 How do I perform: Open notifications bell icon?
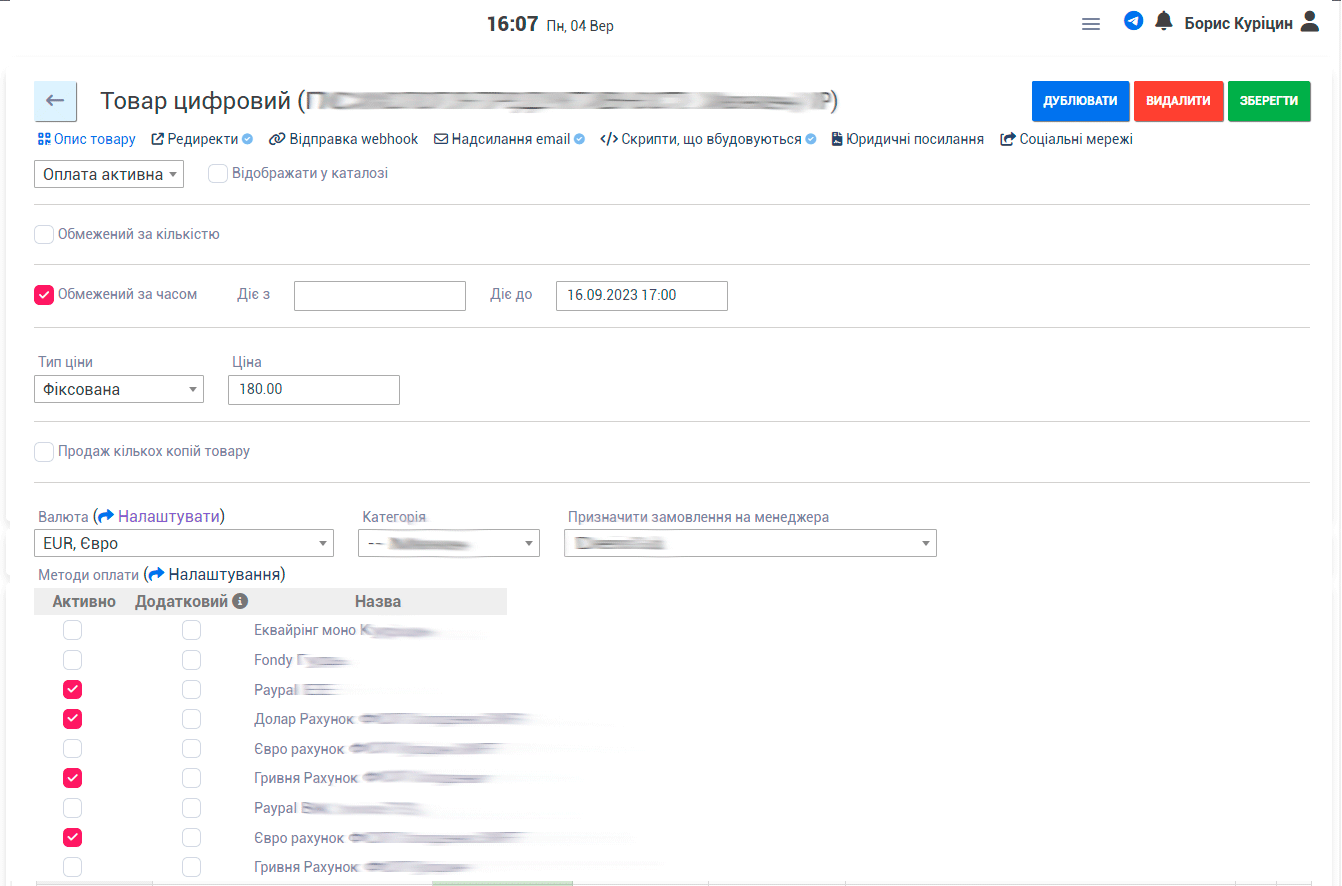(1163, 21)
